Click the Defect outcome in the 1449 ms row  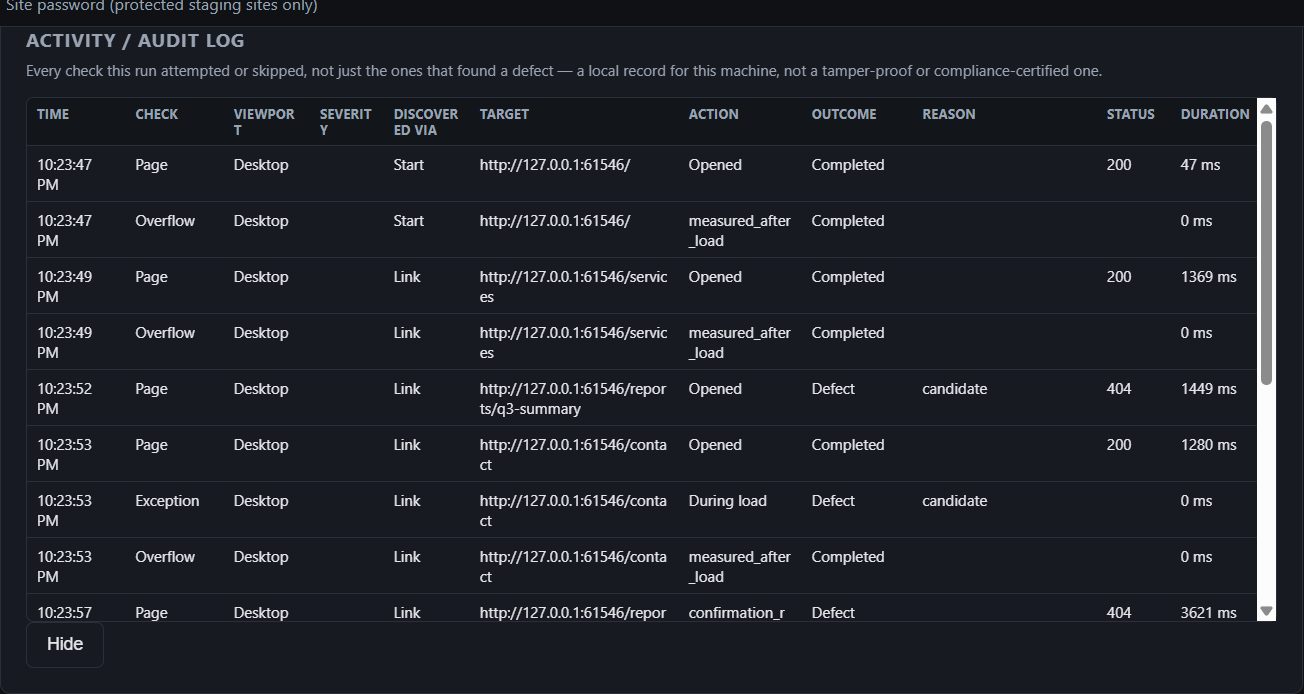point(833,389)
